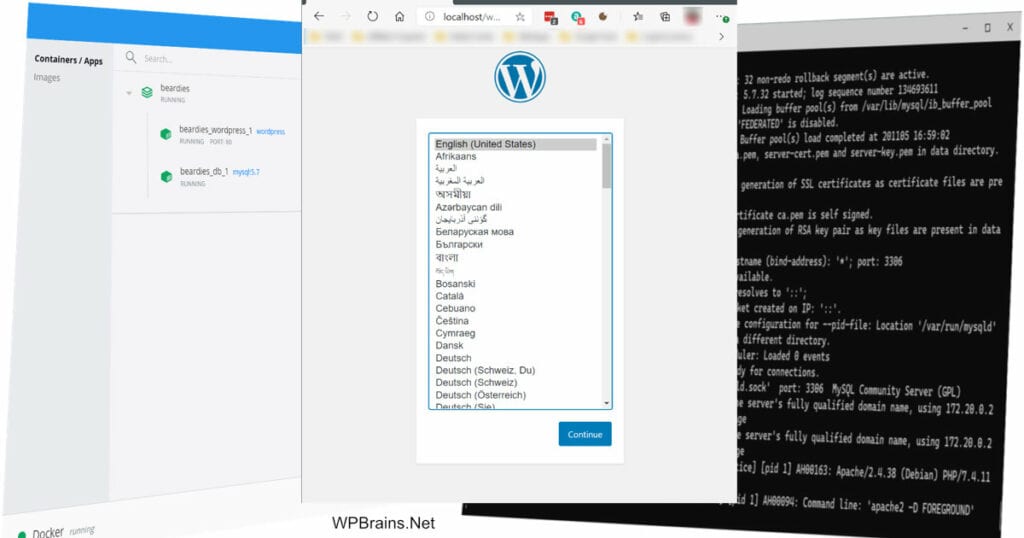Screen dimensions: 1024x538
Task: Bookmark page with the star icon
Action: [520, 17]
